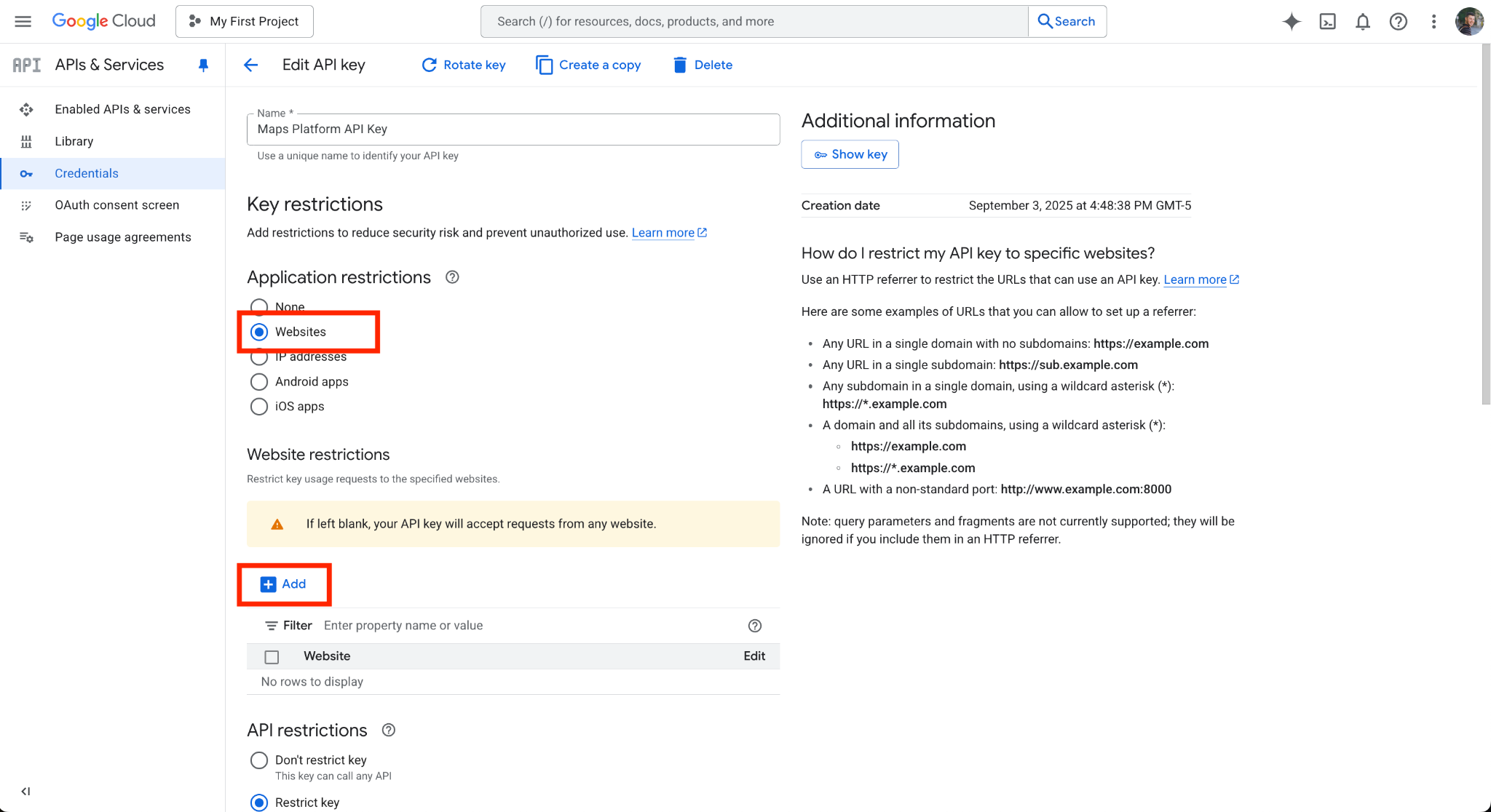Image resolution: width=1491 pixels, height=812 pixels.
Task: Select iOS apps restriction
Action: point(259,406)
